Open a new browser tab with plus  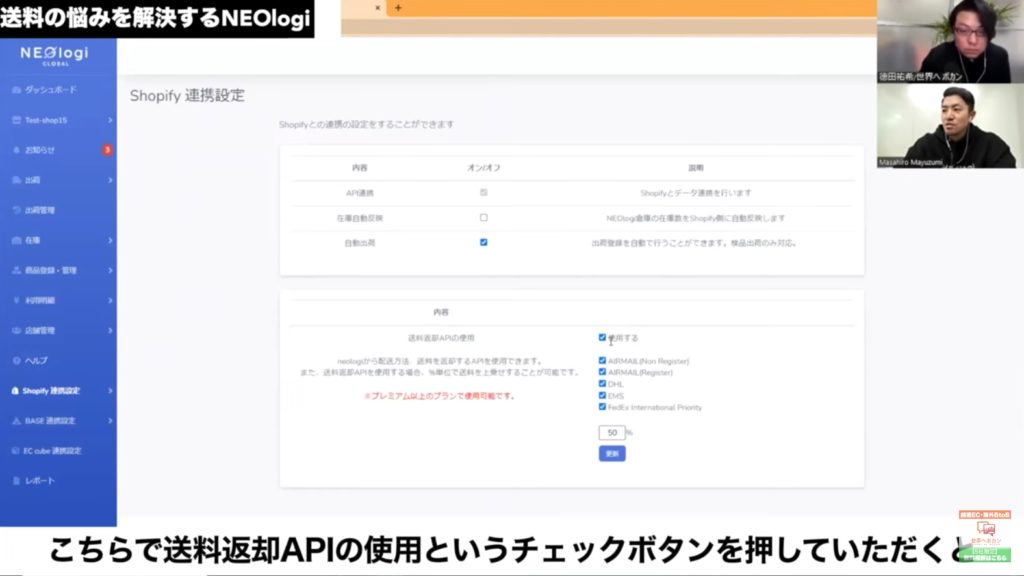(398, 8)
